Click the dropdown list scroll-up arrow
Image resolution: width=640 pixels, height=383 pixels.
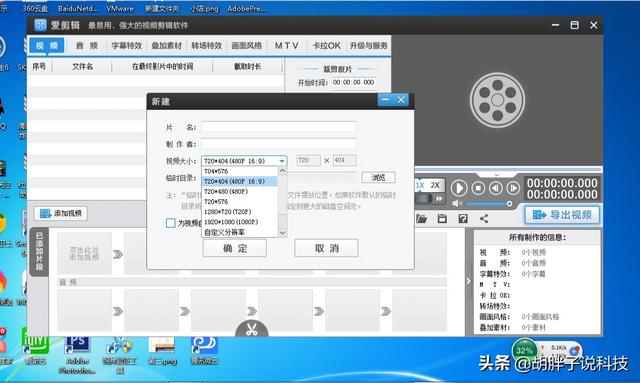point(282,170)
